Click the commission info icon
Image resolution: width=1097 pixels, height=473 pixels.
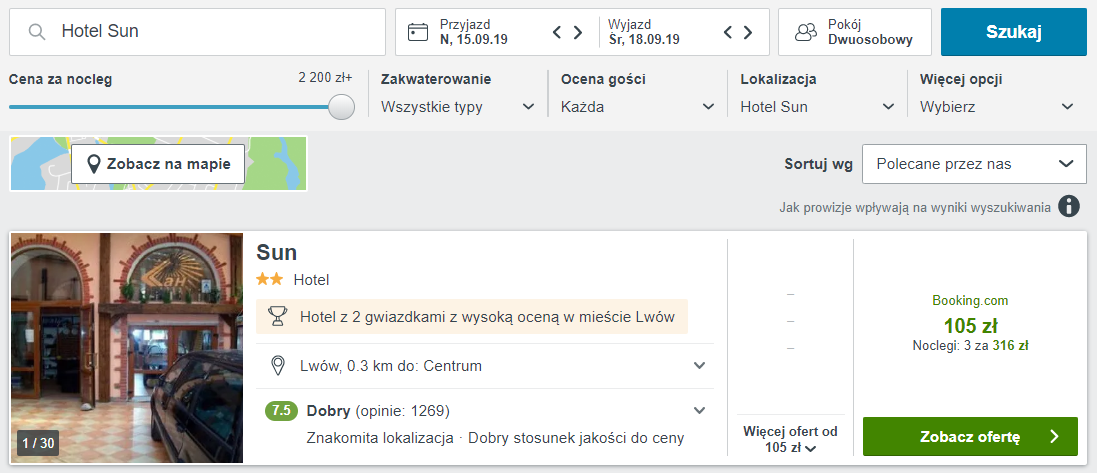pos(1069,207)
